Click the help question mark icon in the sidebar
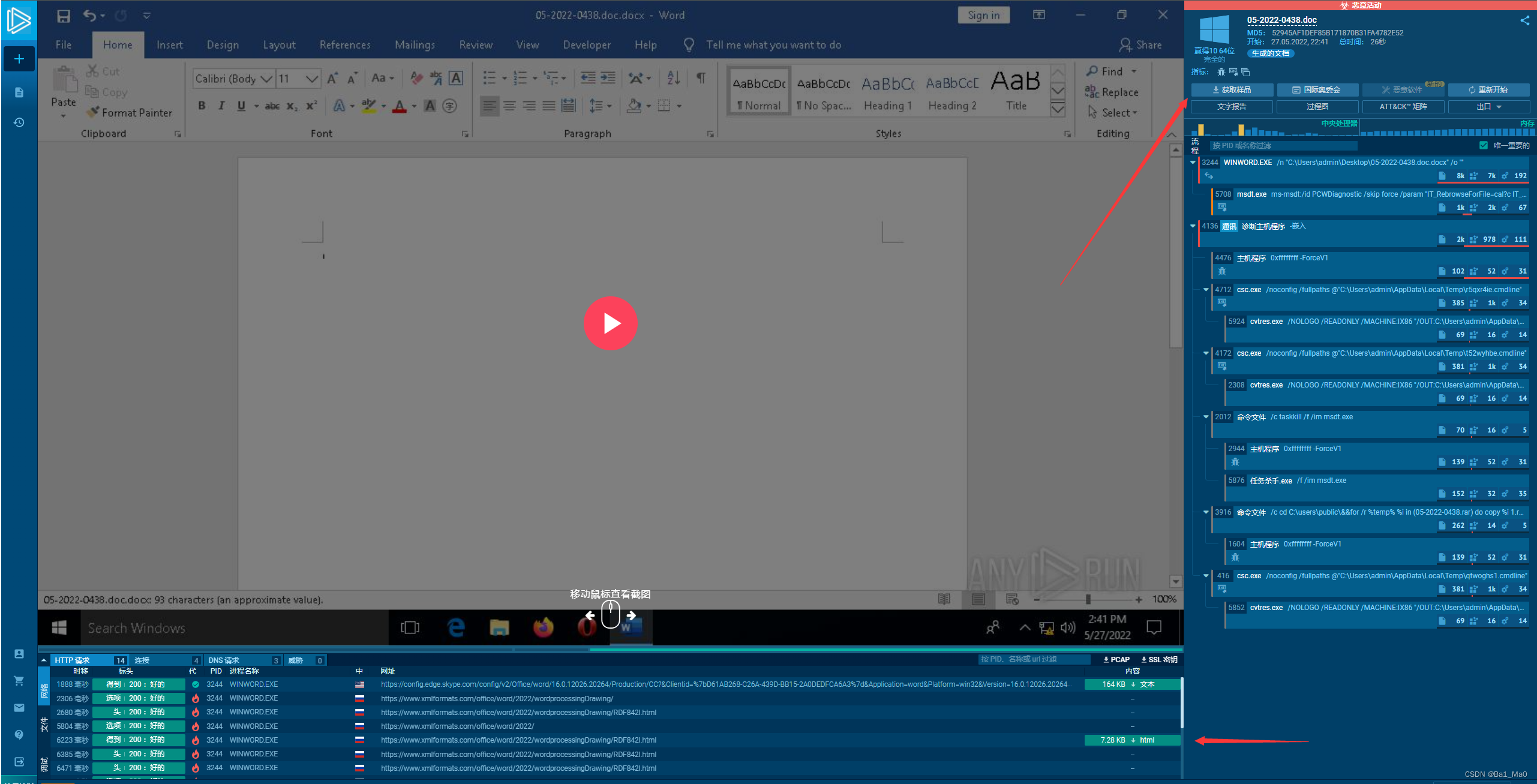Image resolution: width=1537 pixels, height=784 pixels. click(19, 735)
